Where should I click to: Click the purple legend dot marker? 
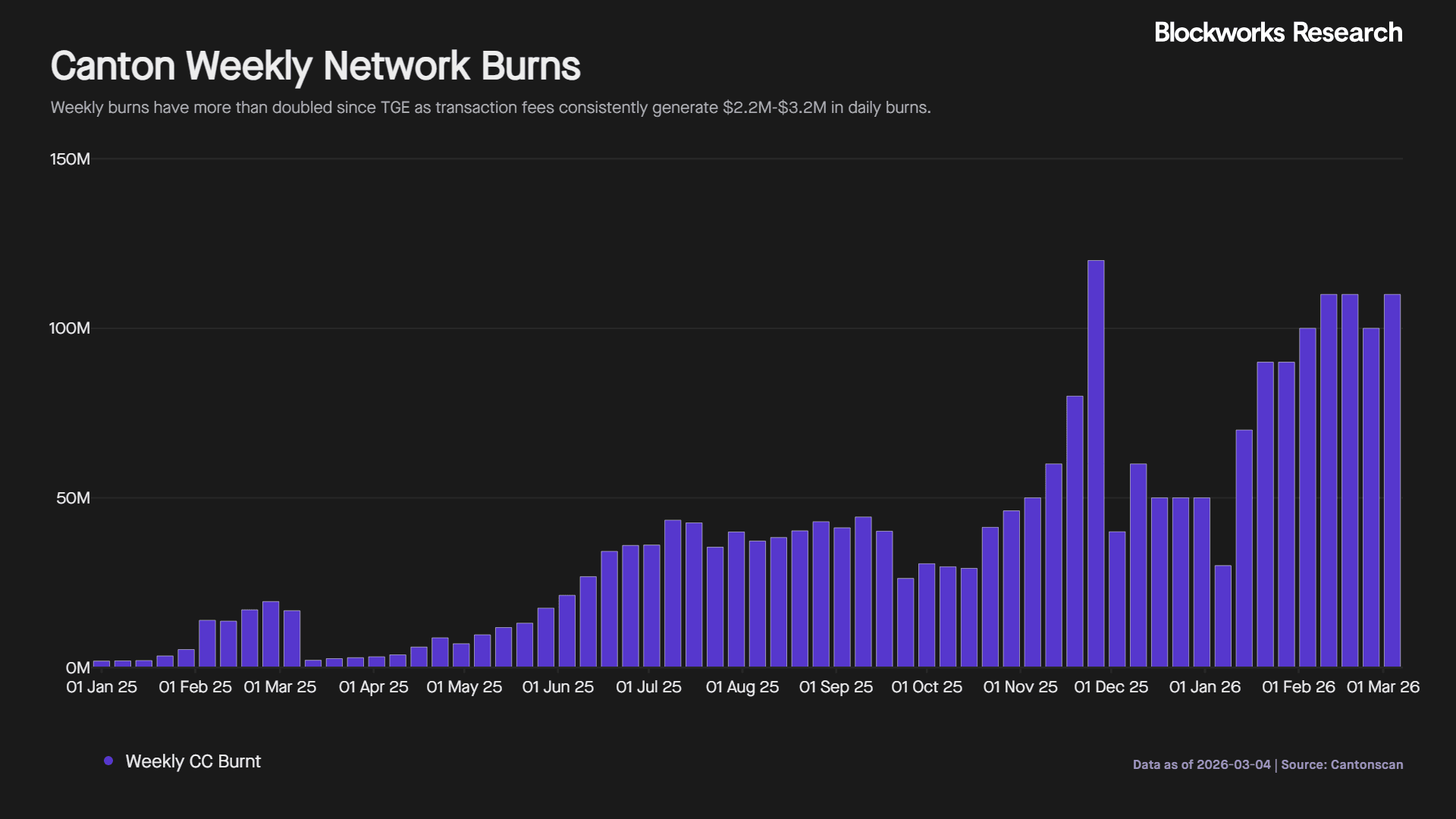(107, 761)
